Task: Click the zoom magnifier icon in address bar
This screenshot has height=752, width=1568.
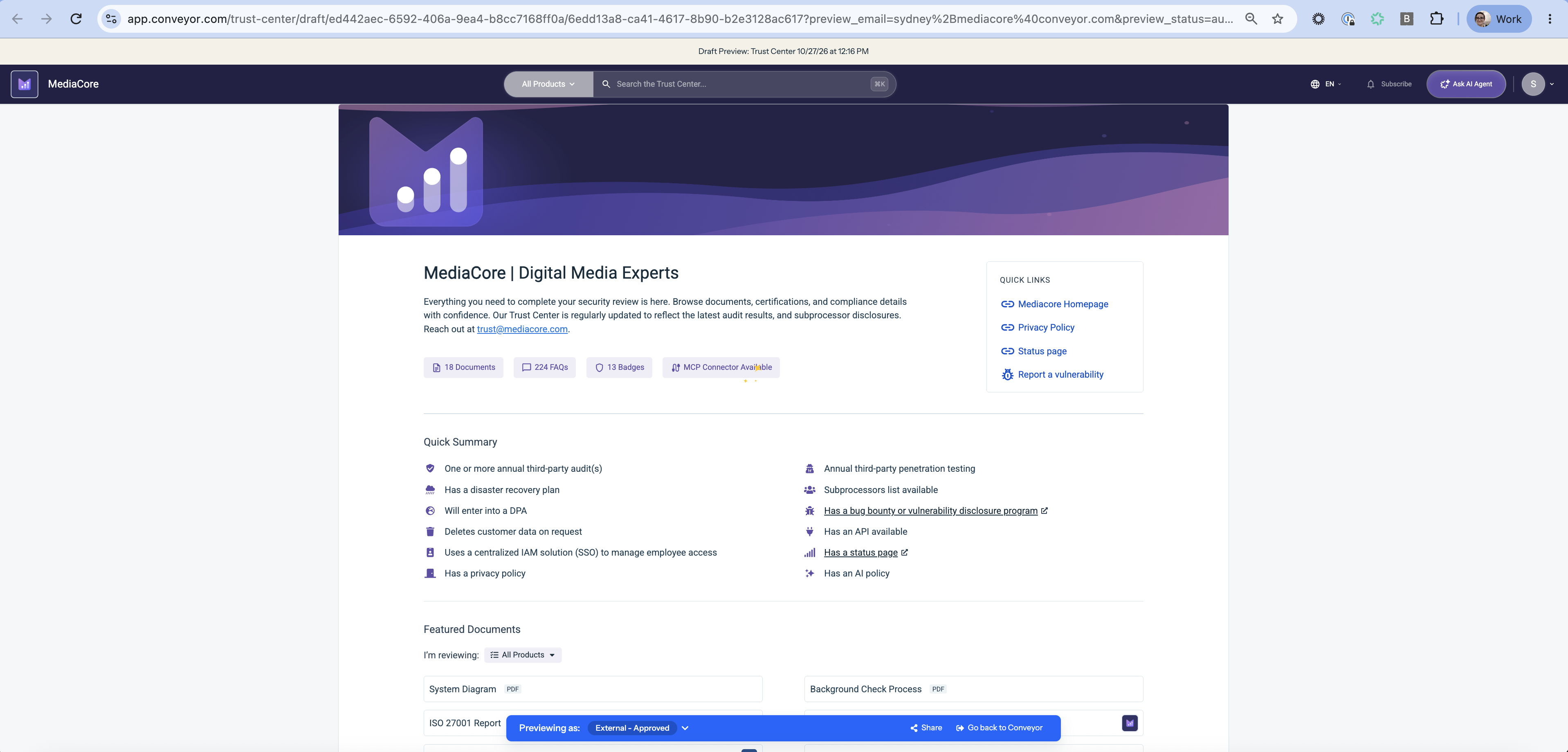Action: coord(1251,19)
